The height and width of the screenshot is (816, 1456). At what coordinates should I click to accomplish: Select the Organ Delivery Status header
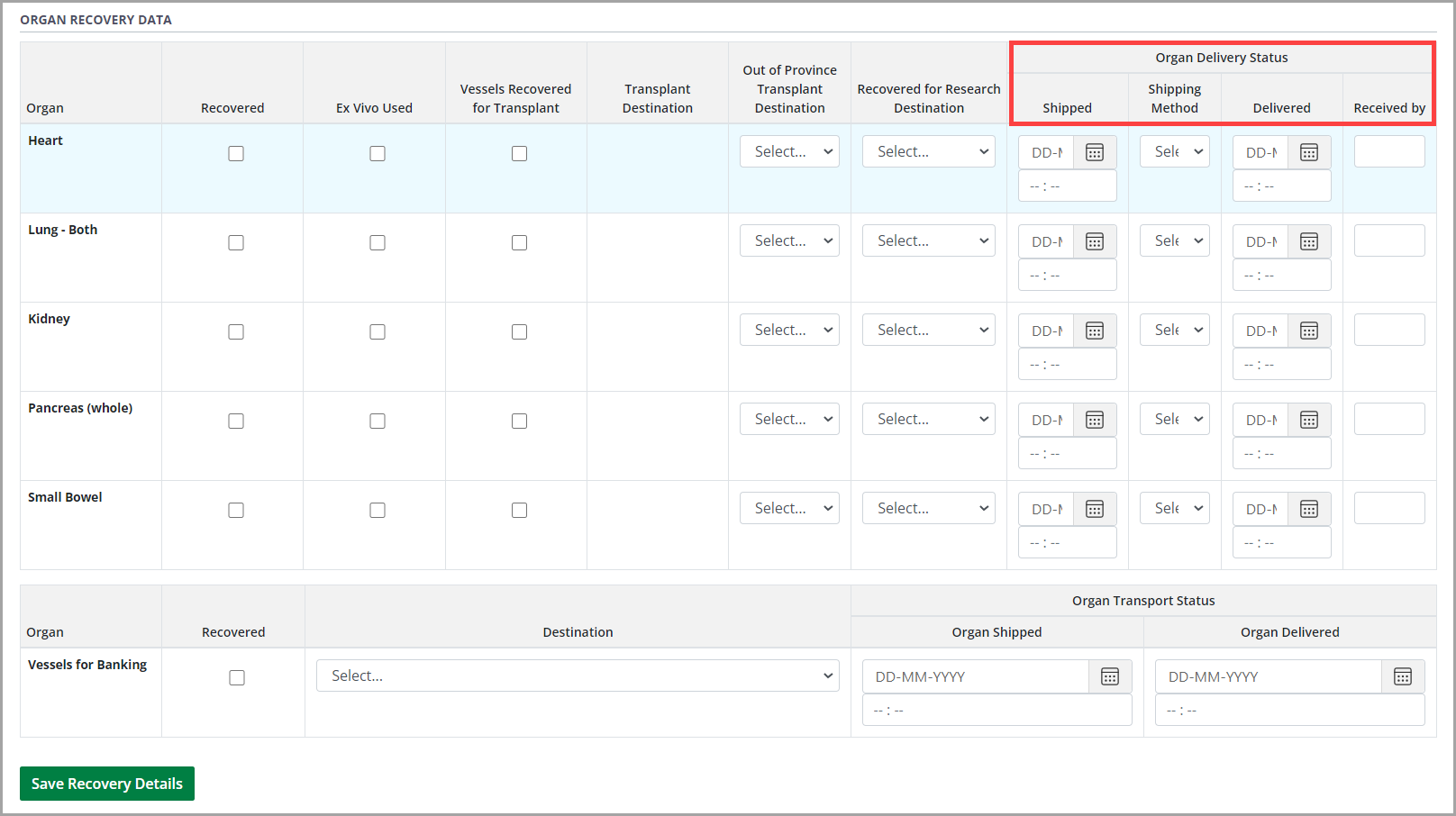1222,57
